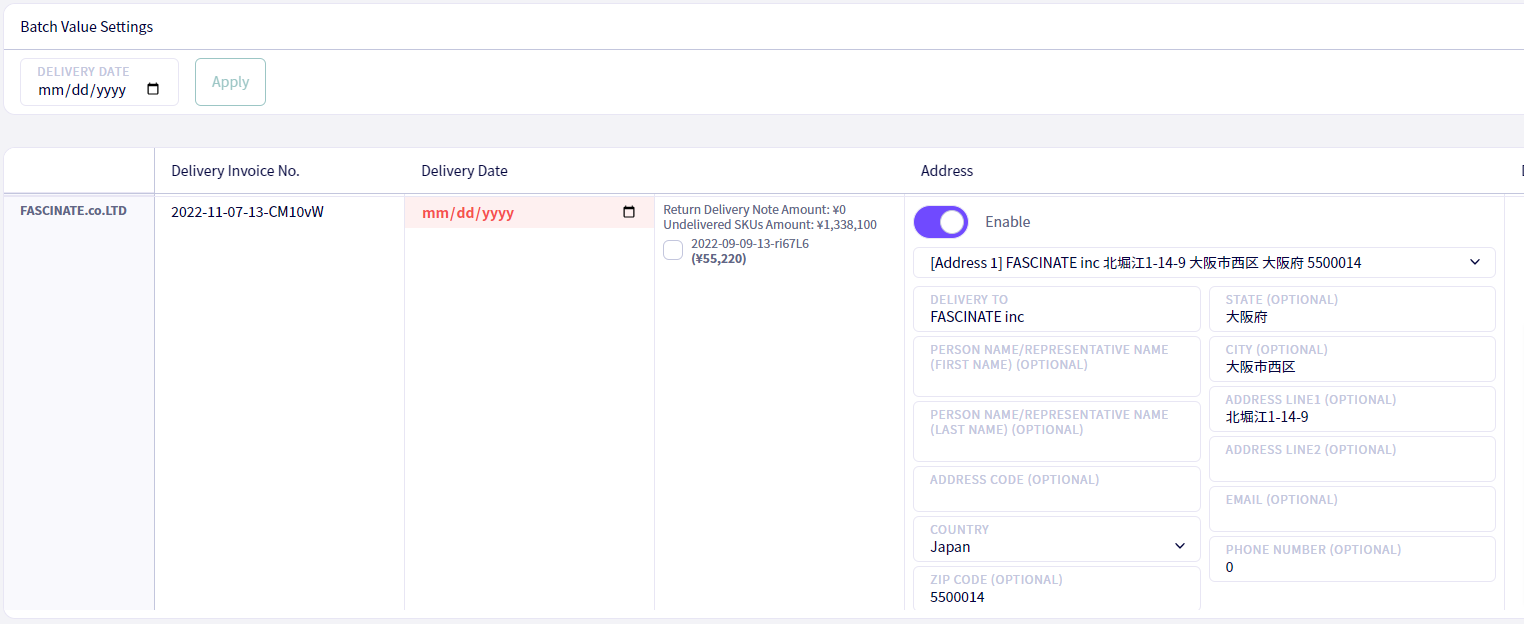
Task: Open calendar picker in FASCINATE row delivery date
Action: 629,212
